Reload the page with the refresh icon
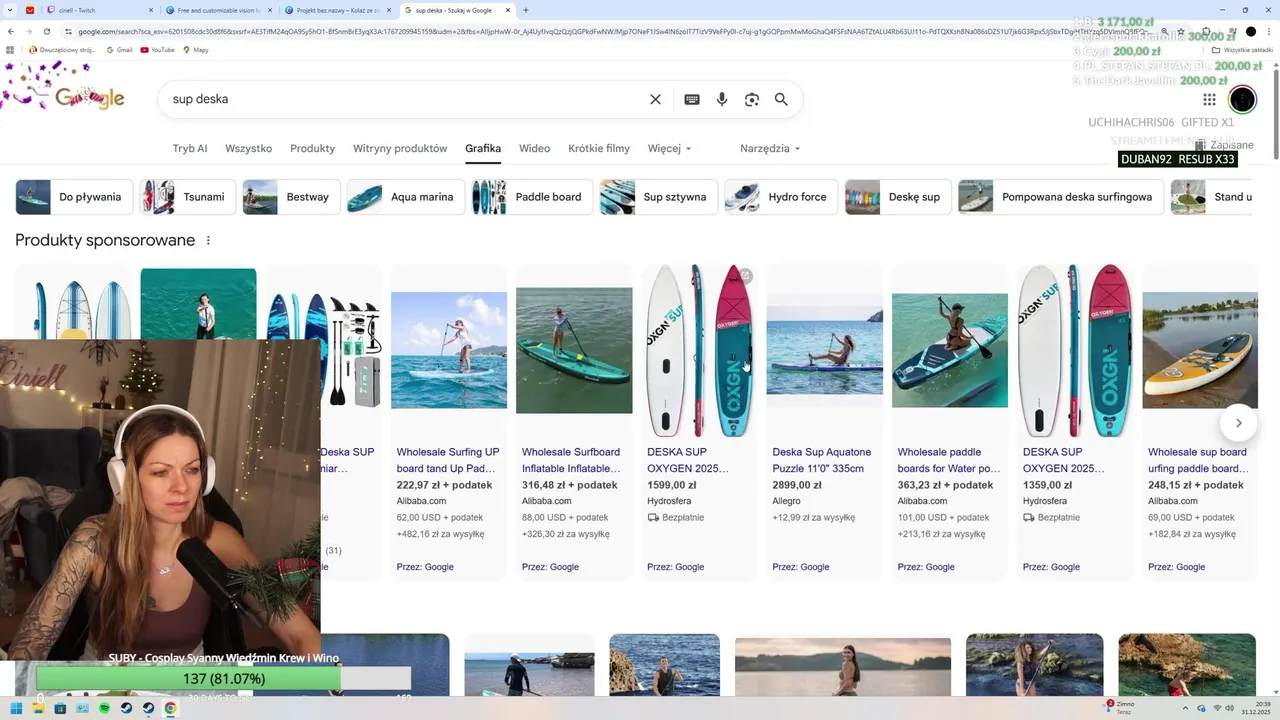 click(49, 31)
